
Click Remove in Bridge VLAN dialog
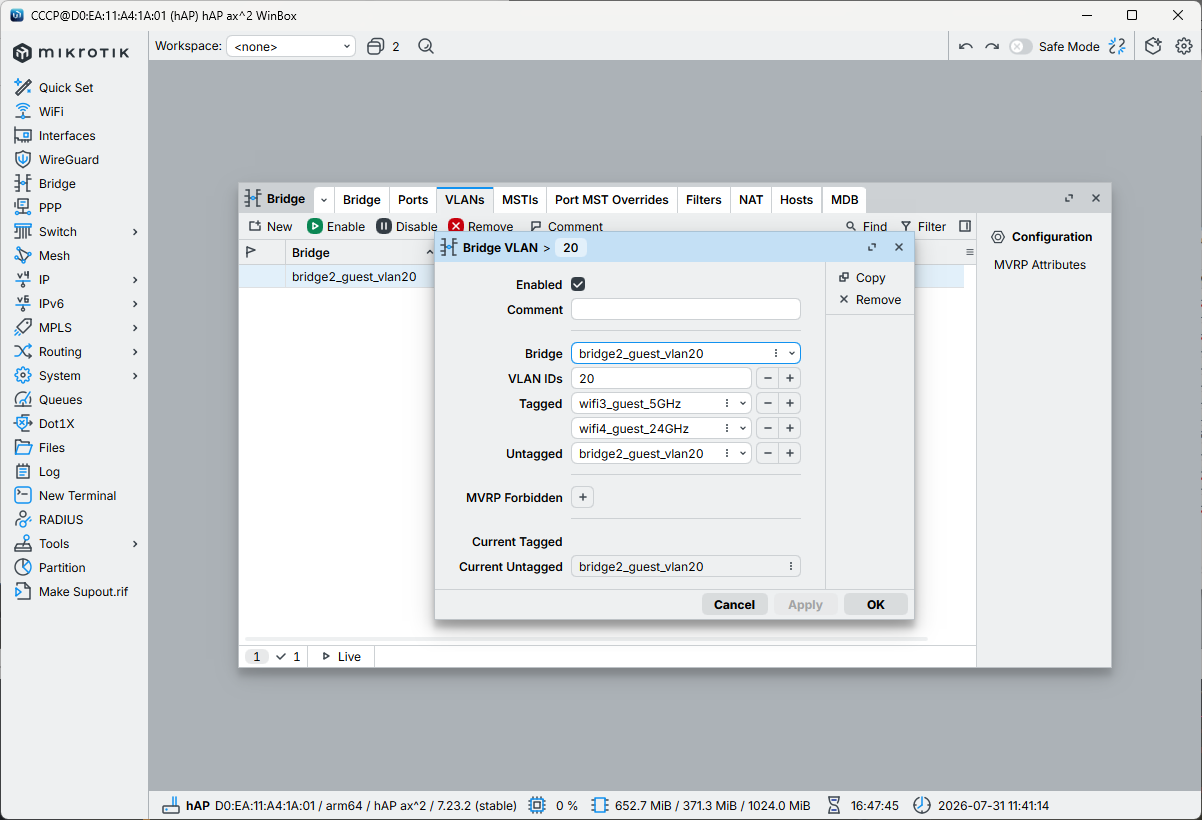coord(870,300)
